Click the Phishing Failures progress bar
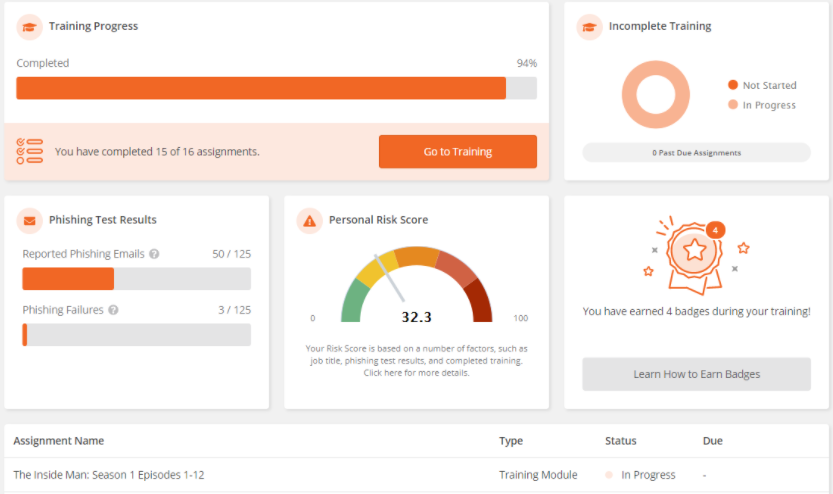Image resolution: width=833 pixels, height=494 pixels. click(137, 335)
